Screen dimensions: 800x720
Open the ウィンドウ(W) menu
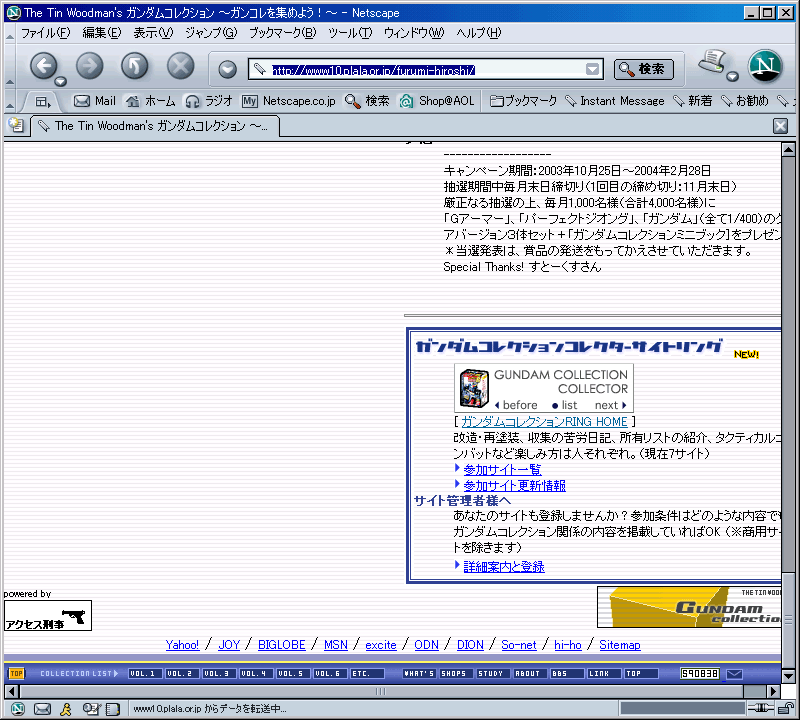click(414, 33)
